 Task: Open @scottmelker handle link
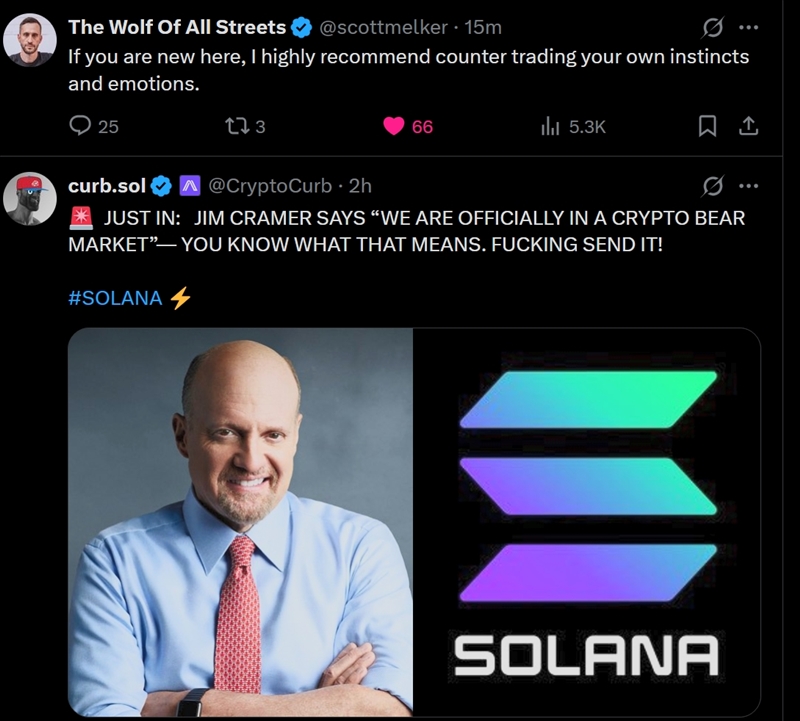point(383,27)
